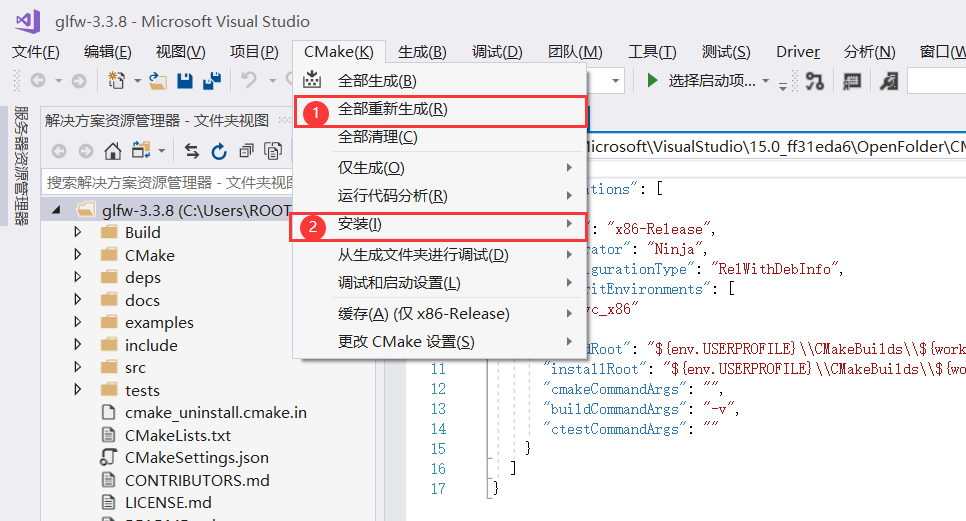Open the 安装(I) submenu

(359, 223)
